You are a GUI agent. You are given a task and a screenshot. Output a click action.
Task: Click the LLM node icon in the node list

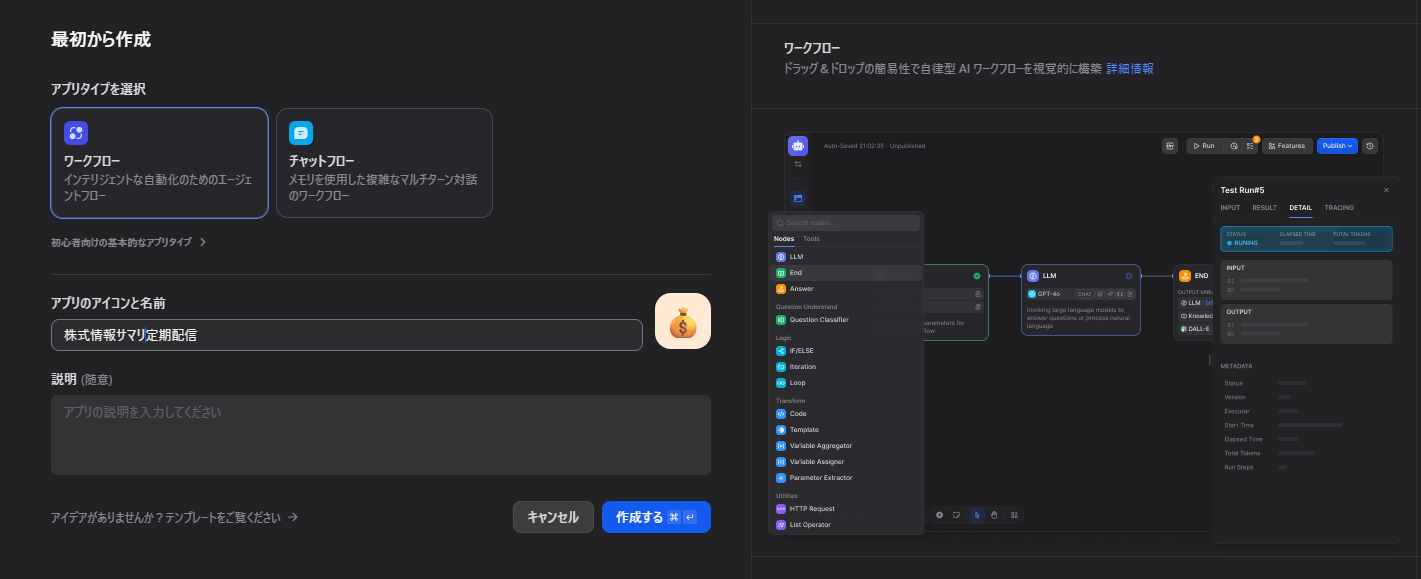point(781,257)
